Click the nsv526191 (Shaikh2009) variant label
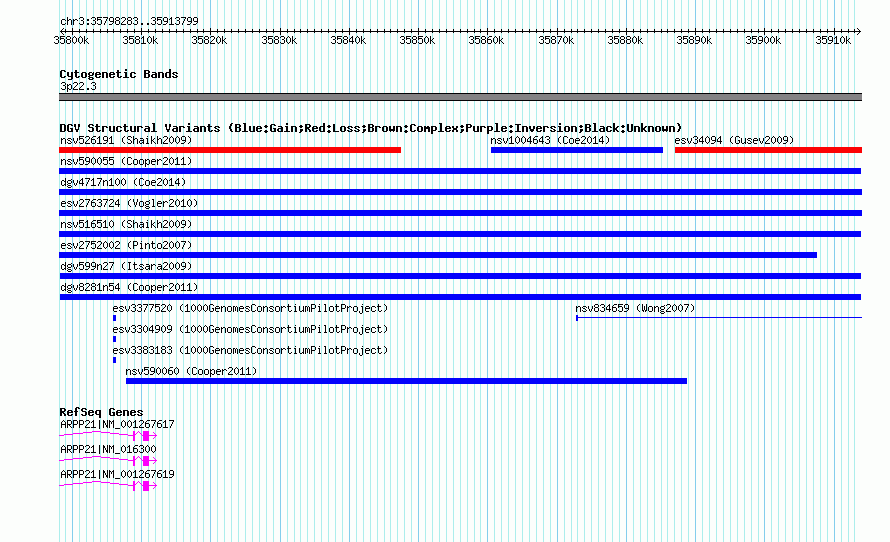Viewport: 890px width, 542px height. (x=126, y=140)
